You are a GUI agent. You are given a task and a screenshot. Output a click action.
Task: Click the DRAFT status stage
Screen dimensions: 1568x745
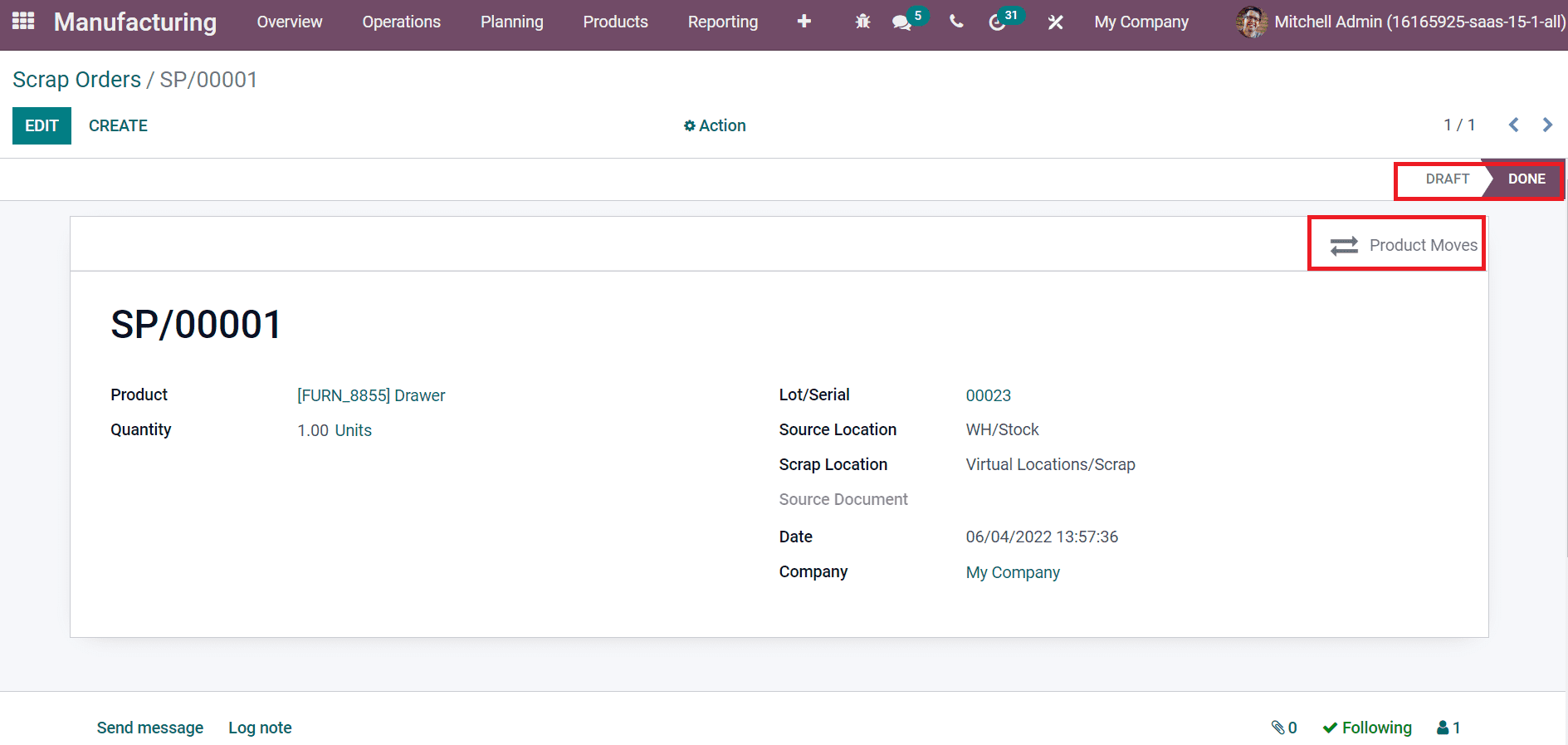(x=1448, y=179)
